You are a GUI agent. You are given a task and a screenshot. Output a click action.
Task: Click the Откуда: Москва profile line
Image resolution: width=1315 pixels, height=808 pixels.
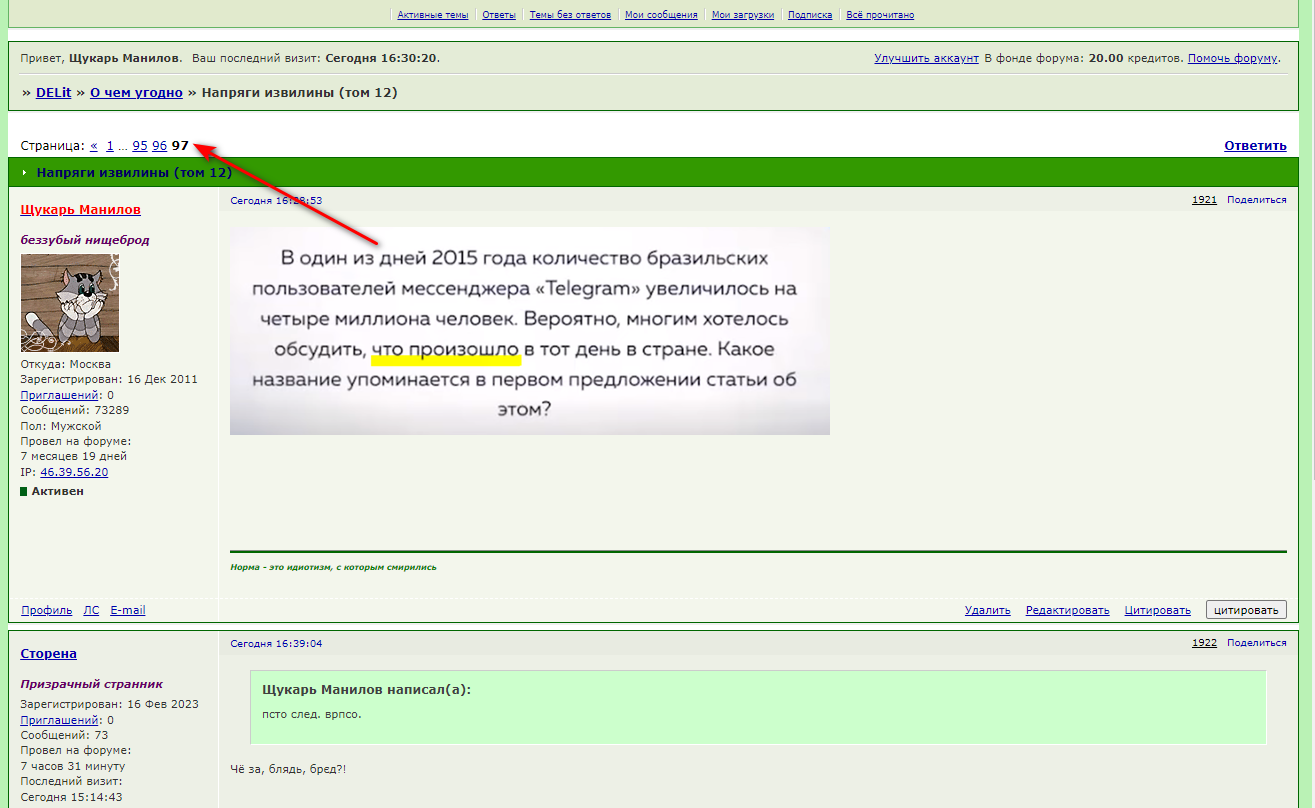pyautogui.click(x=65, y=364)
